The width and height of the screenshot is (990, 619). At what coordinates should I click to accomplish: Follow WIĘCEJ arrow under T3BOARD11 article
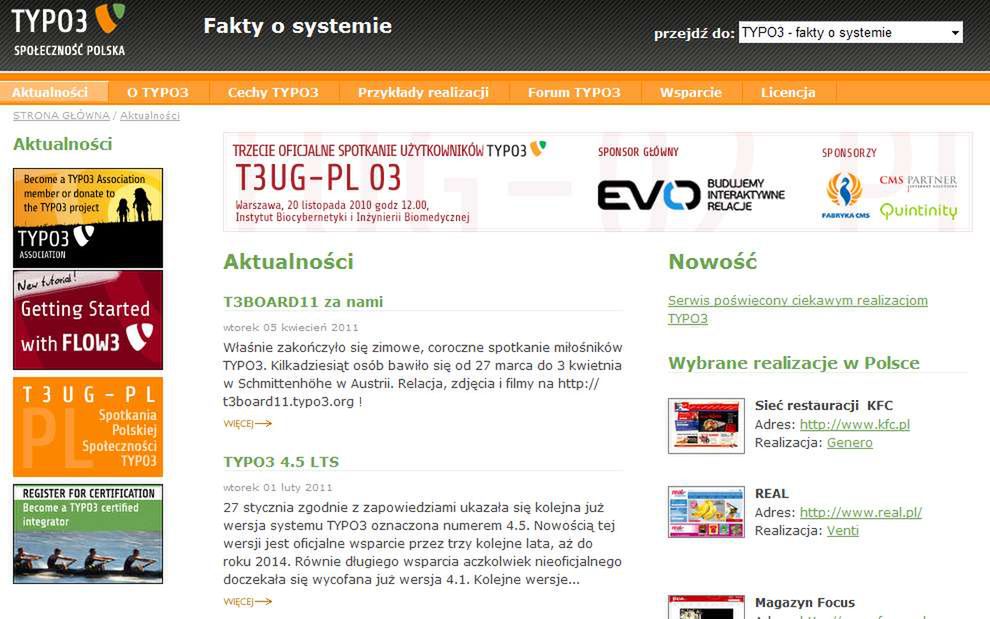tap(248, 423)
